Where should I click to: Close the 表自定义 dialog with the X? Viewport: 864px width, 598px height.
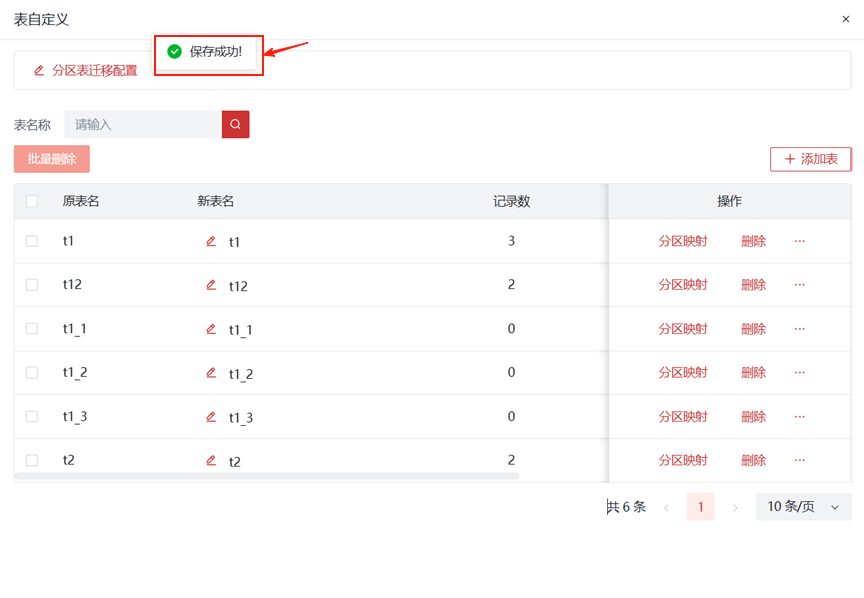pos(846,19)
